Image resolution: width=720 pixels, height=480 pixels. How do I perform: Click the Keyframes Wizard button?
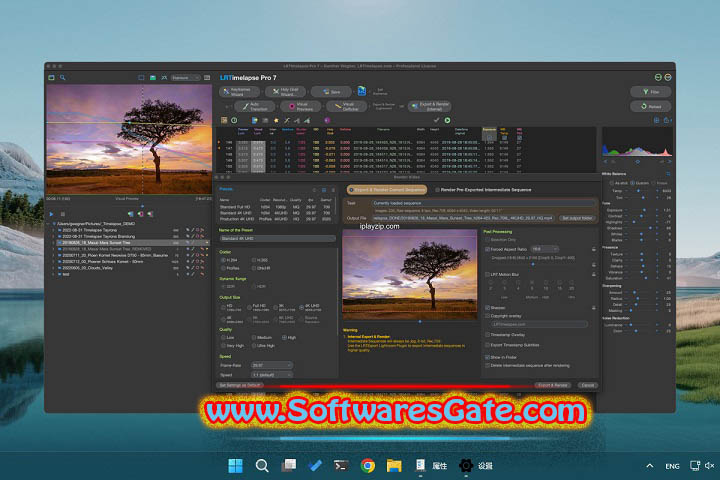239,92
